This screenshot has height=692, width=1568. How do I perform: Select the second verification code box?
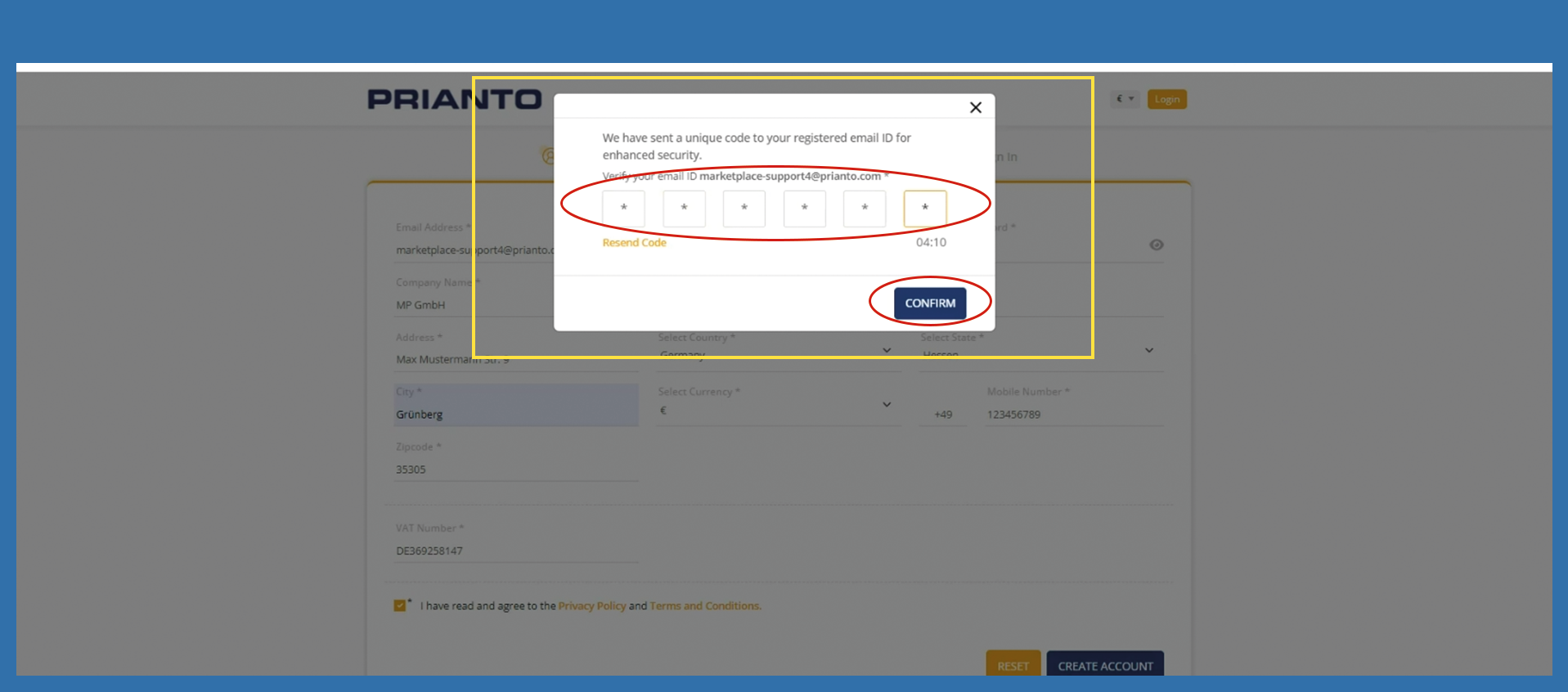(x=684, y=209)
